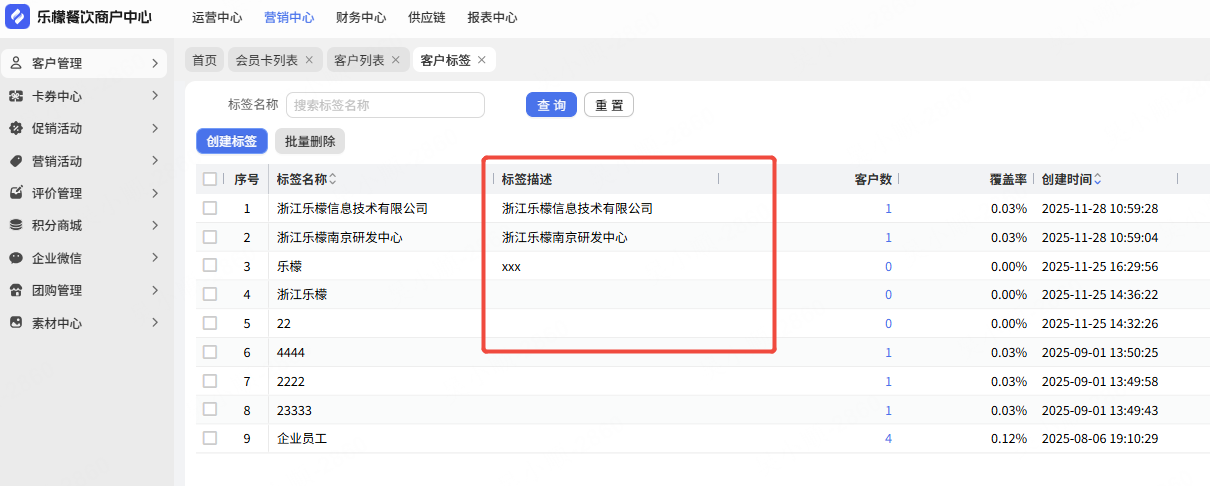Expand the 素材中心 sidebar menu arrow

(x=155, y=323)
